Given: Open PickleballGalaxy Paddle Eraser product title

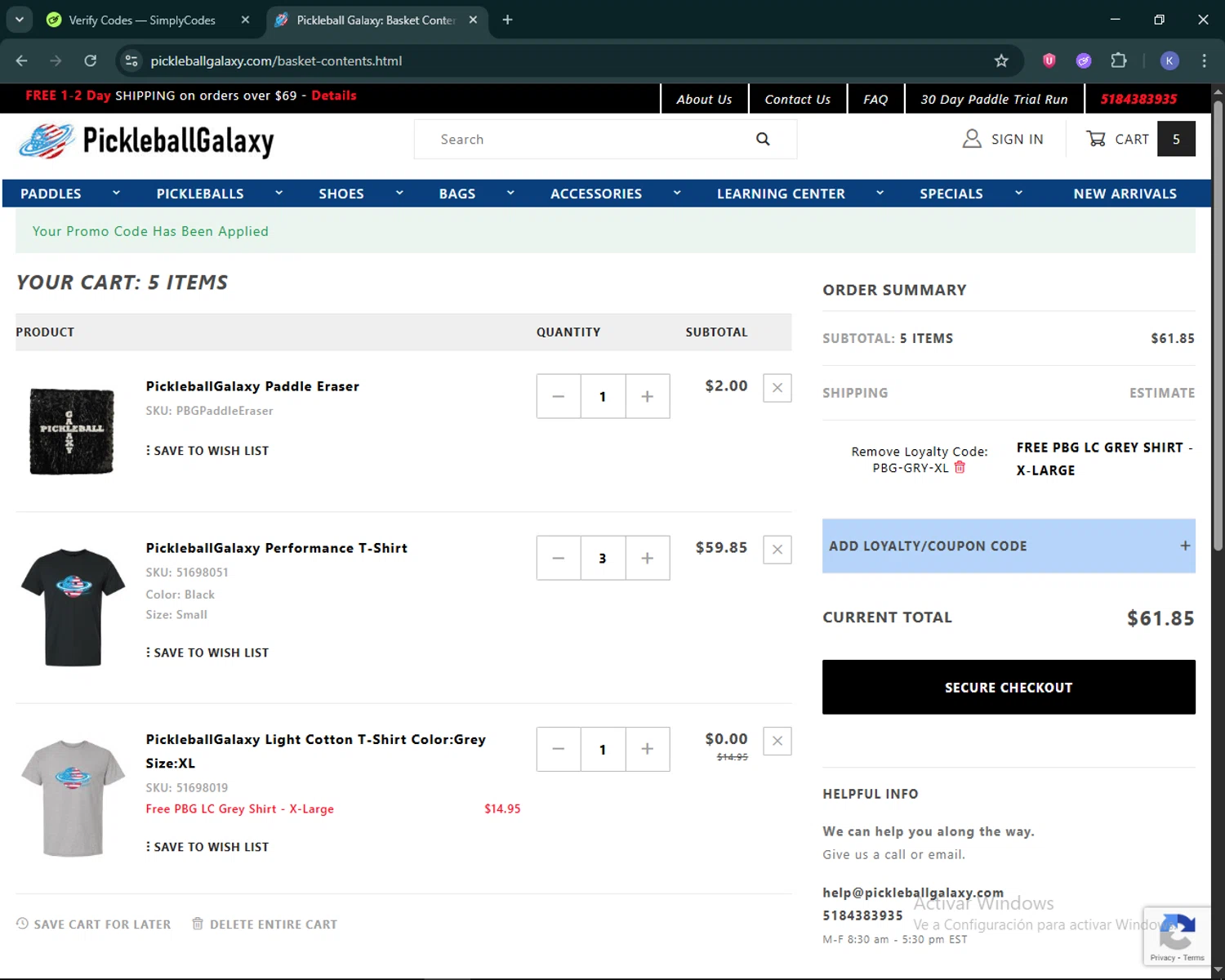Looking at the screenshot, I should point(252,386).
